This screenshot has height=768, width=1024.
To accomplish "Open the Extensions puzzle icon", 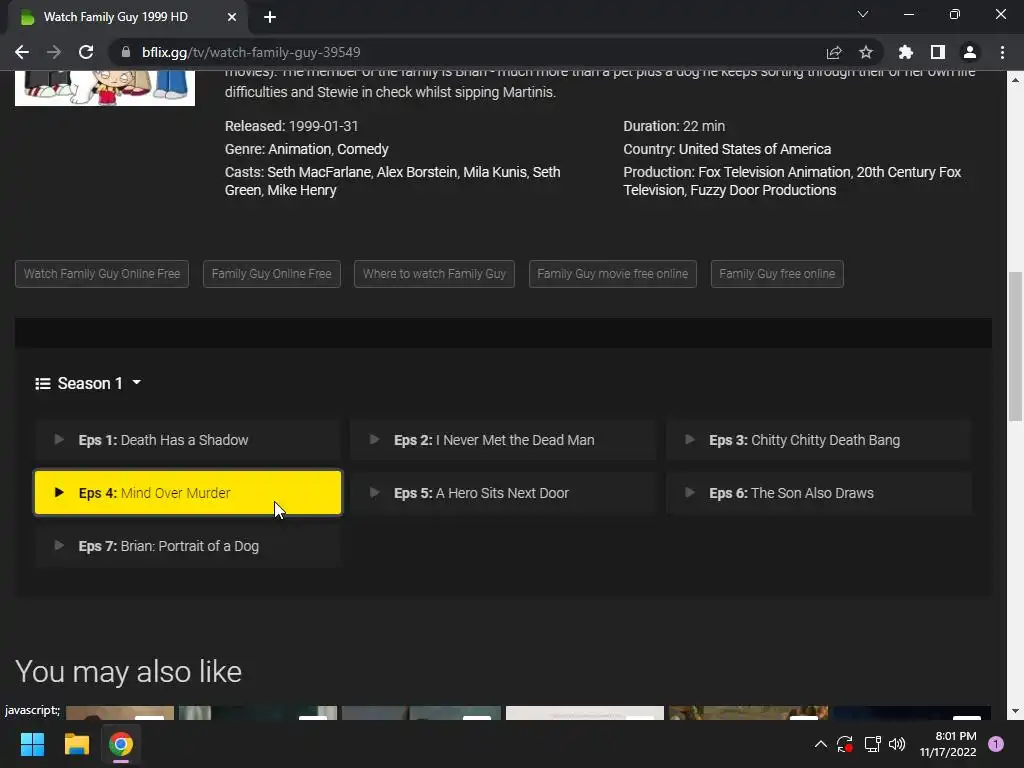I will (906, 52).
